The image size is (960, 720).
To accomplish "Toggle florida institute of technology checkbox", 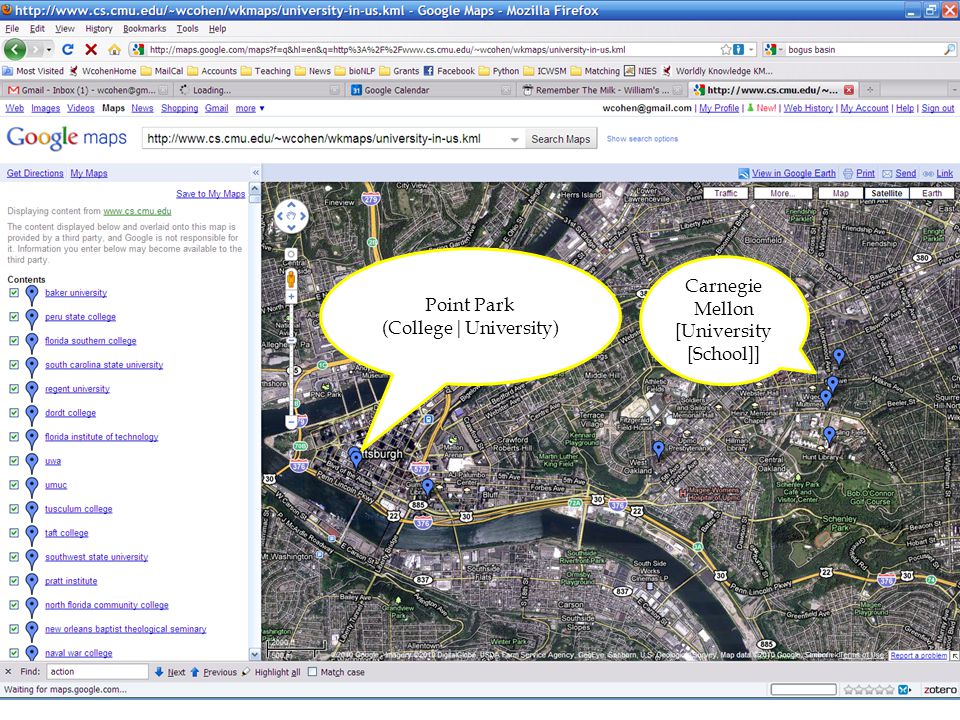I will coord(14,437).
